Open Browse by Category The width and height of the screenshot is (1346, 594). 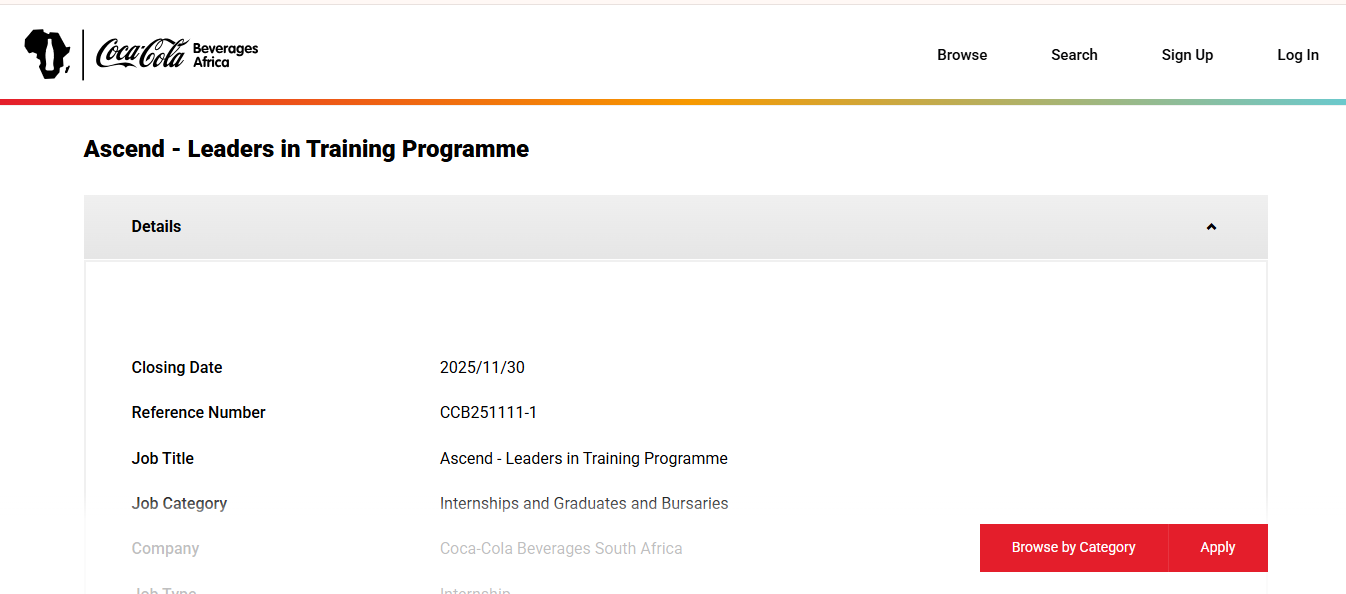tap(1073, 547)
